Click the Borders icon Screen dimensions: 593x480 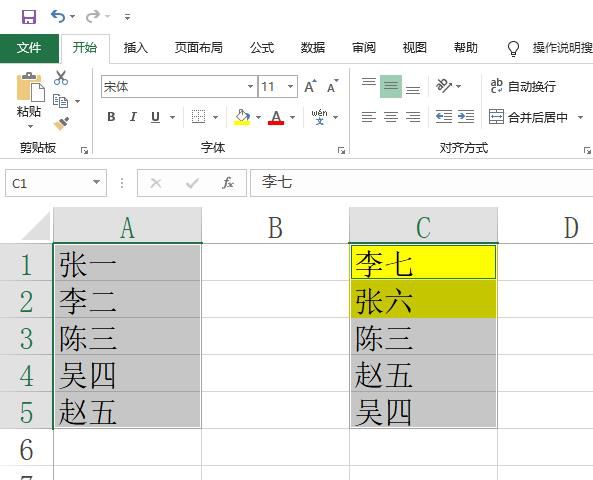click(199, 117)
